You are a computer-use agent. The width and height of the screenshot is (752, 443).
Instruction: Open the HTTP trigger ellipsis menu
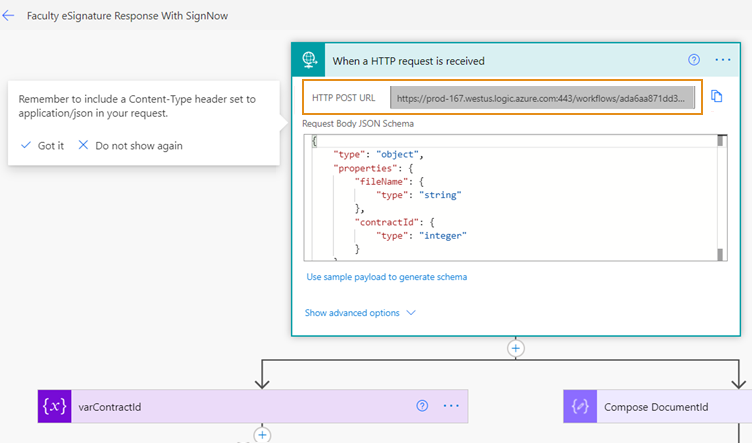pyautogui.click(x=723, y=60)
